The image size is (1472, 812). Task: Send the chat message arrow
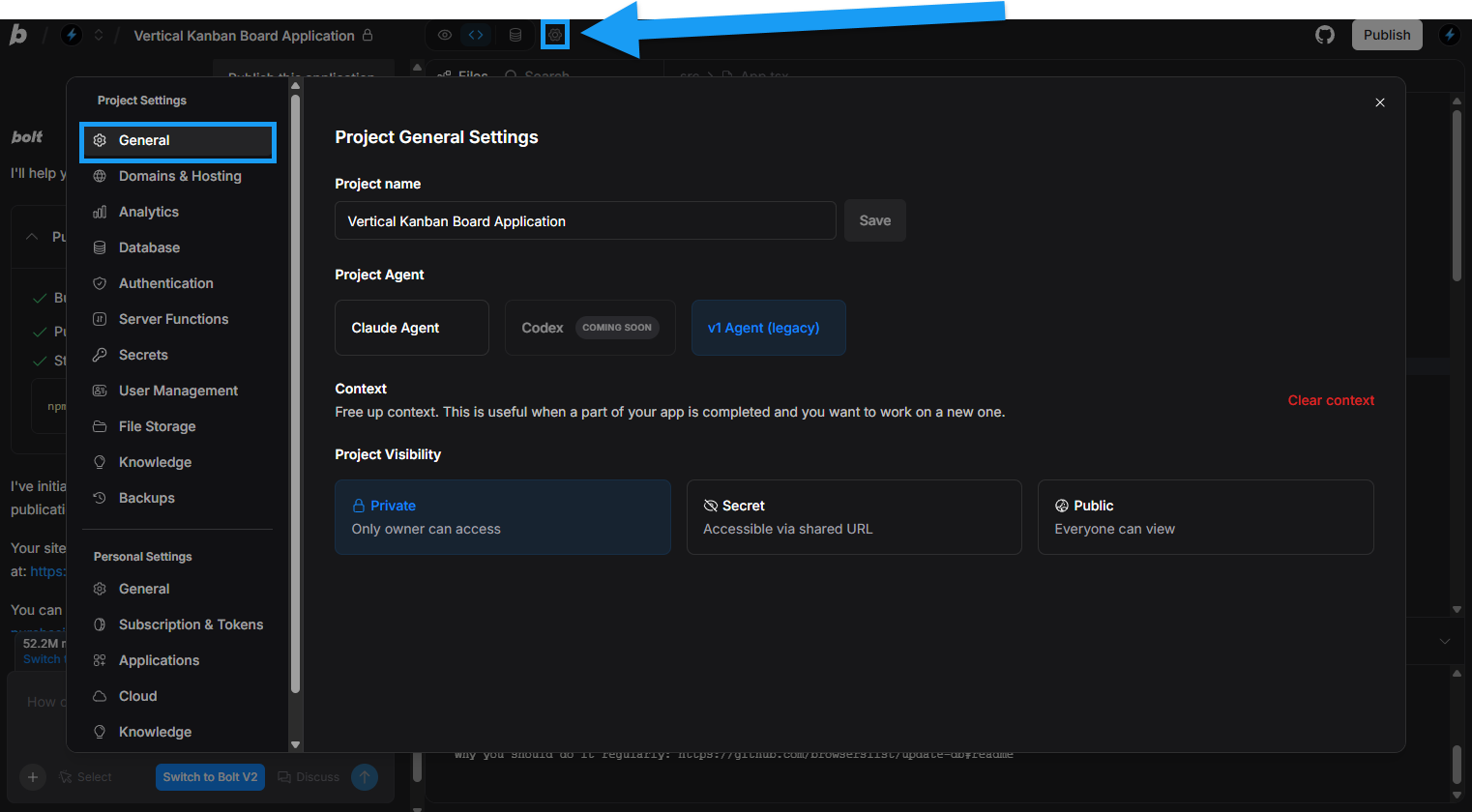(365, 777)
